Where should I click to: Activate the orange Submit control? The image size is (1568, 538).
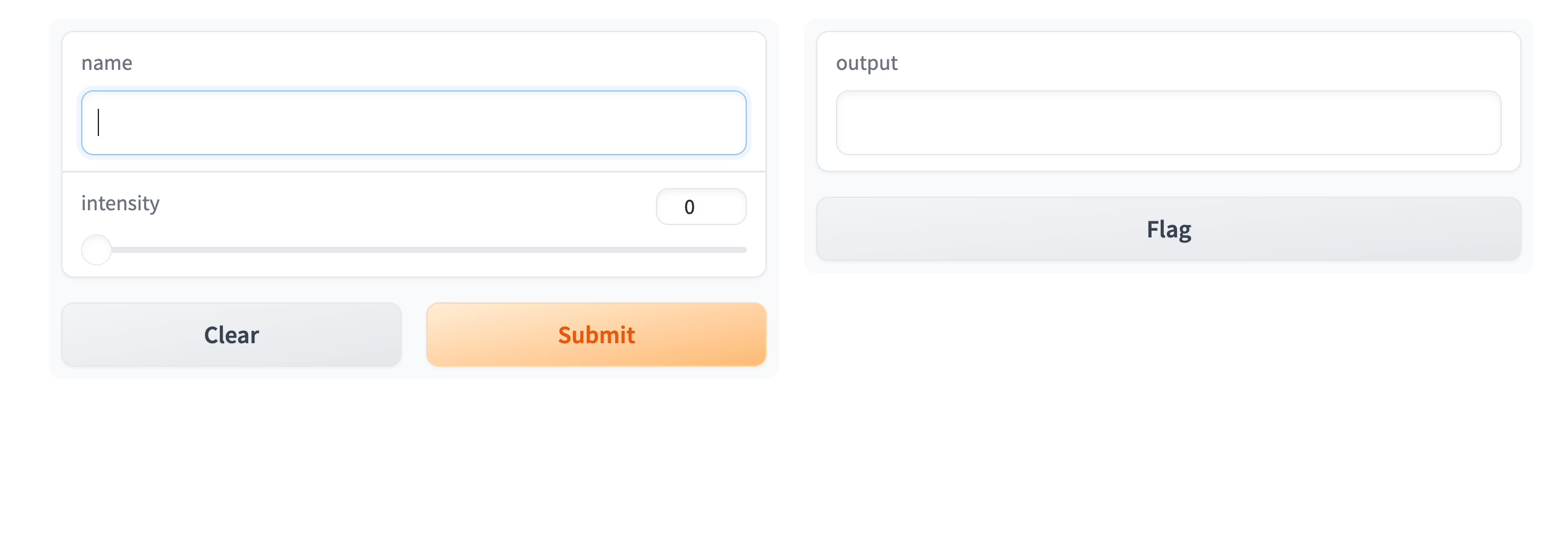point(596,335)
